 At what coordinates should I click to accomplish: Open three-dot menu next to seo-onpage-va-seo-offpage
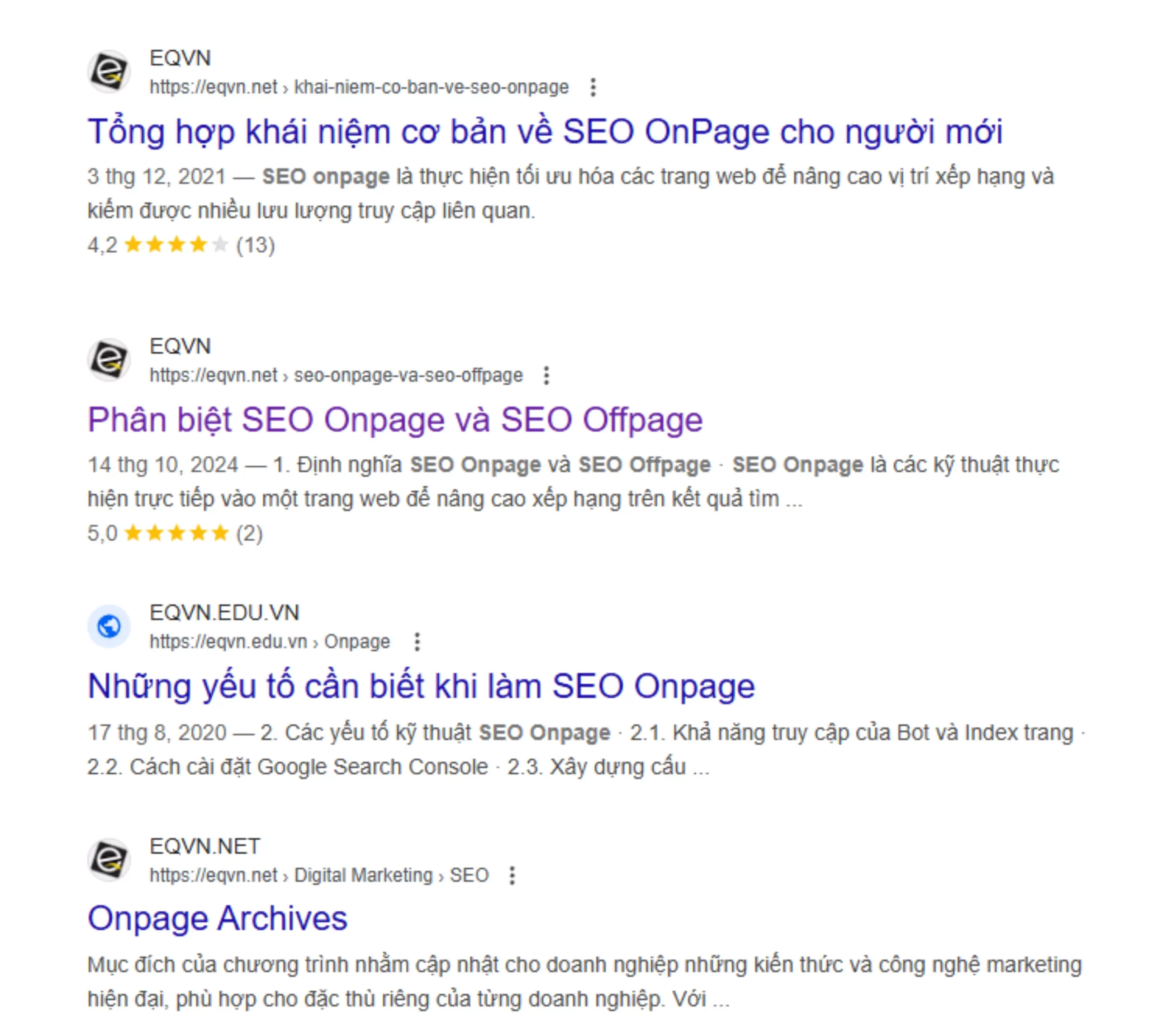tap(546, 375)
